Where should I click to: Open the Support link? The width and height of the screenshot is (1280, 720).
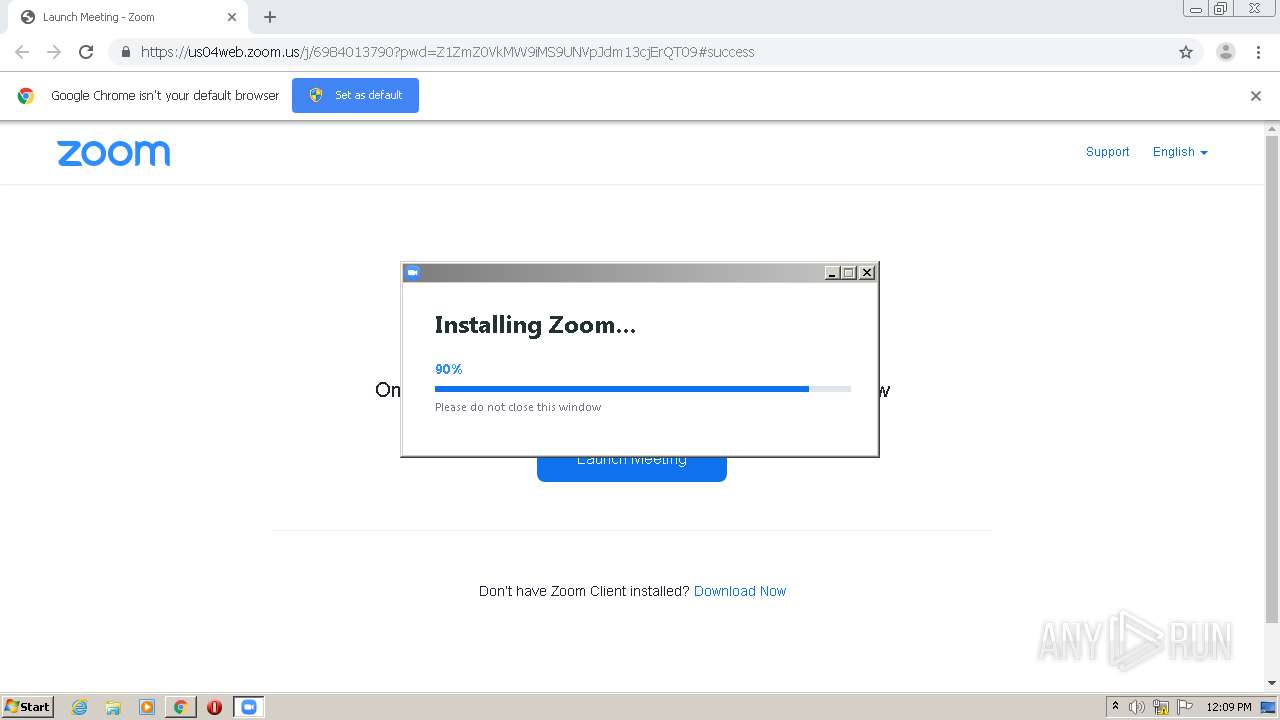(x=1107, y=152)
